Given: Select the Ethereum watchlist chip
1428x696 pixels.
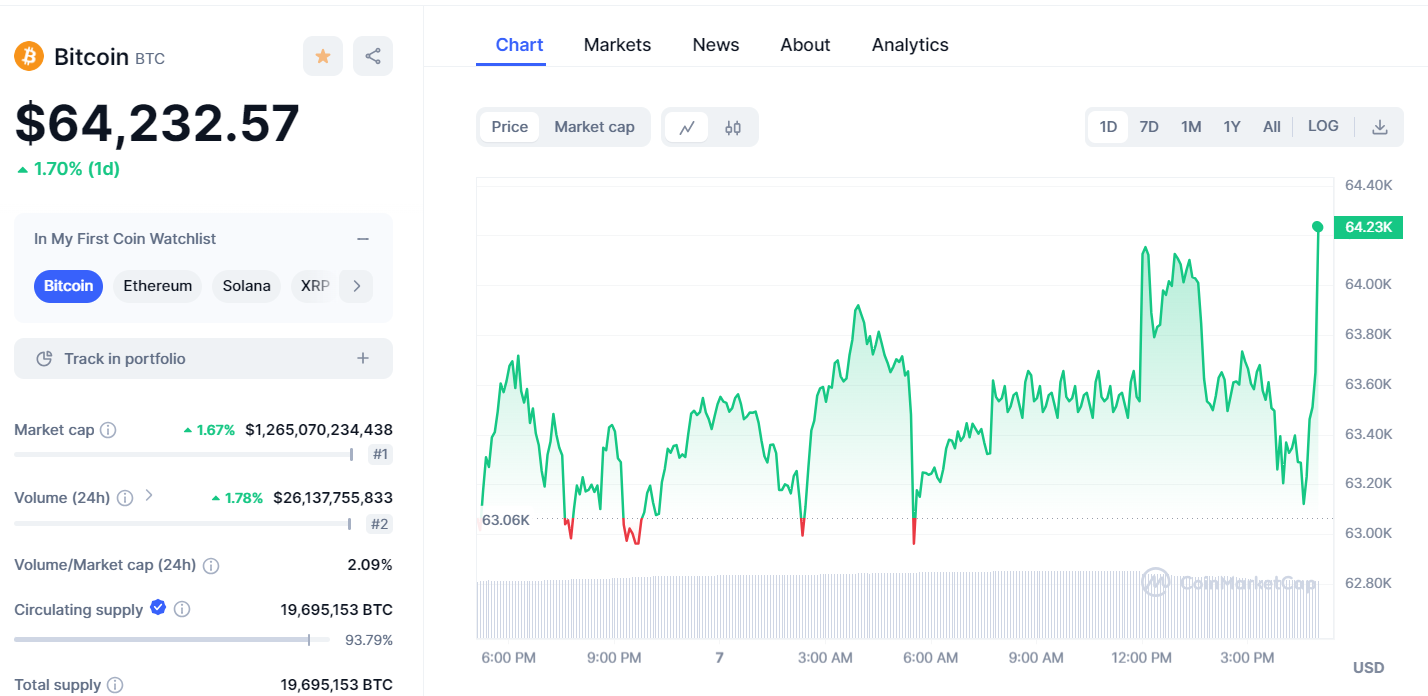Looking at the screenshot, I should (158, 286).
